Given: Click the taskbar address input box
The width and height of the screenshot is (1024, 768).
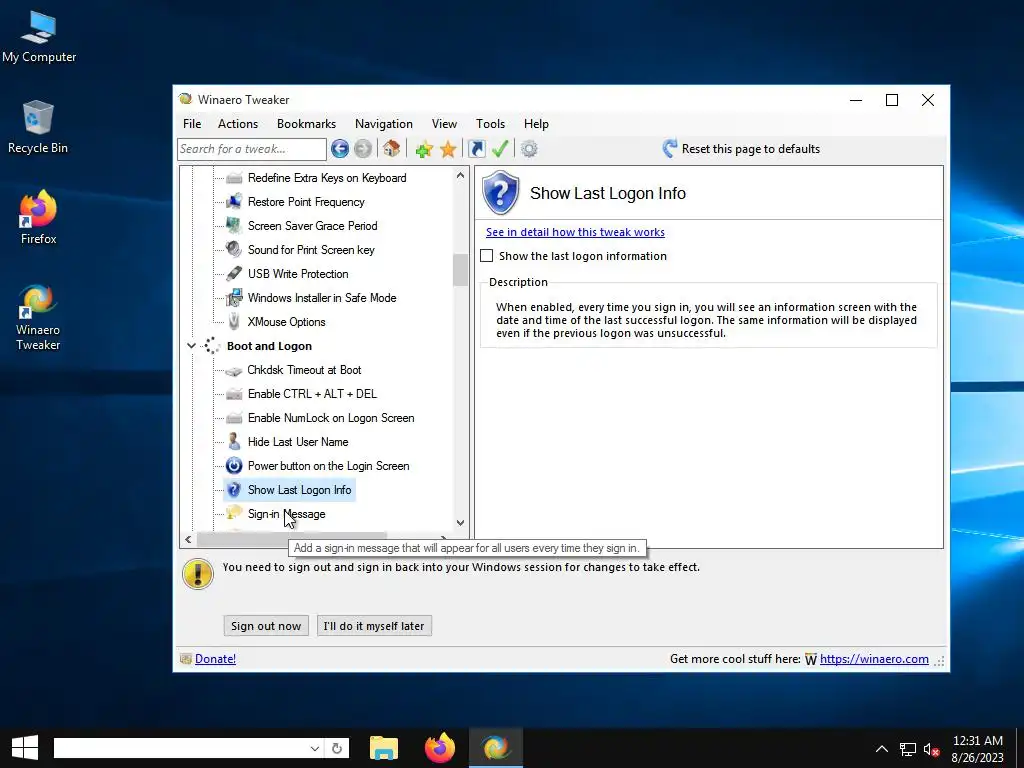Looking at the screenshot, I should [x=180, y=748].
